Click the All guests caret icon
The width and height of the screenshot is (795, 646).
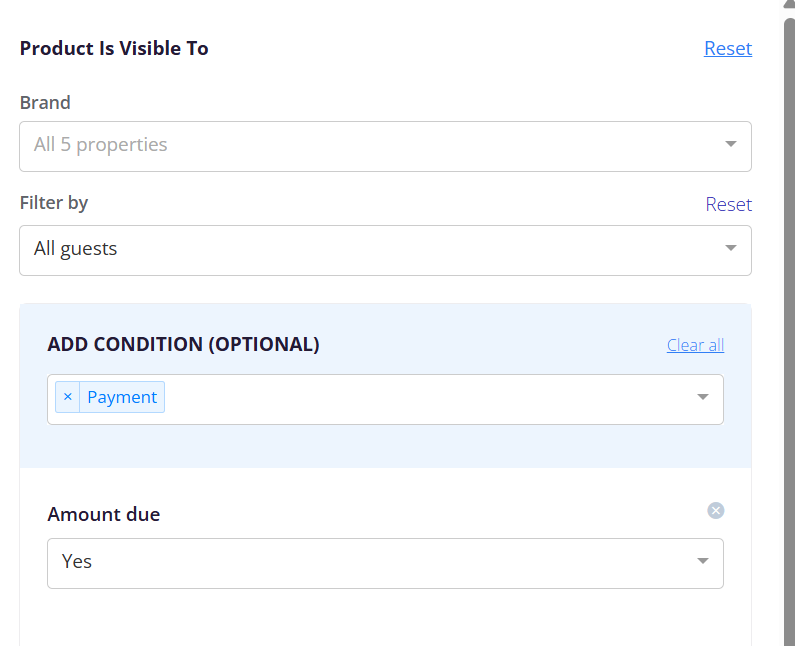[730, 248]
